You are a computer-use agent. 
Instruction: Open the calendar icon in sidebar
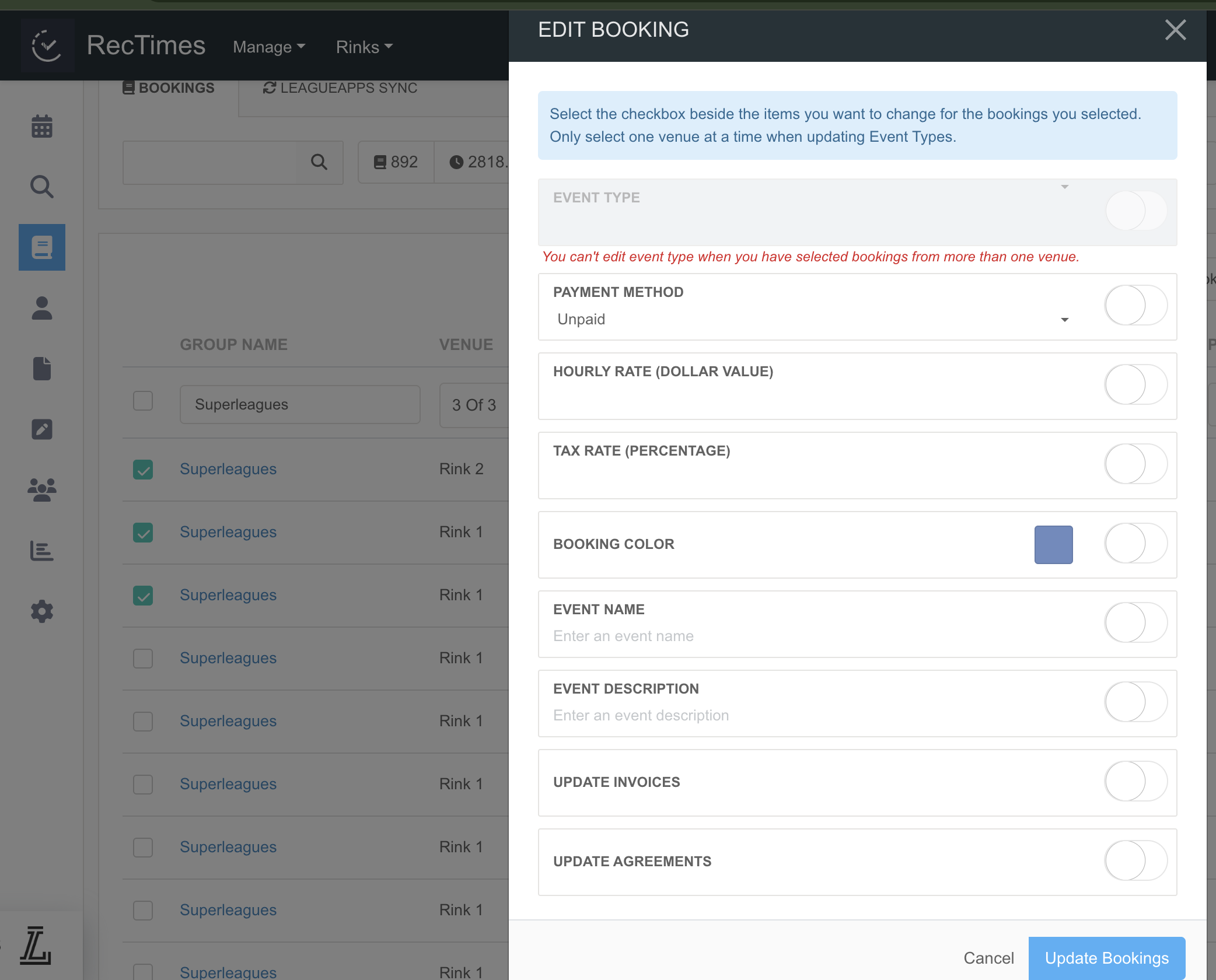pyautogui.click(x=42, y=126)
